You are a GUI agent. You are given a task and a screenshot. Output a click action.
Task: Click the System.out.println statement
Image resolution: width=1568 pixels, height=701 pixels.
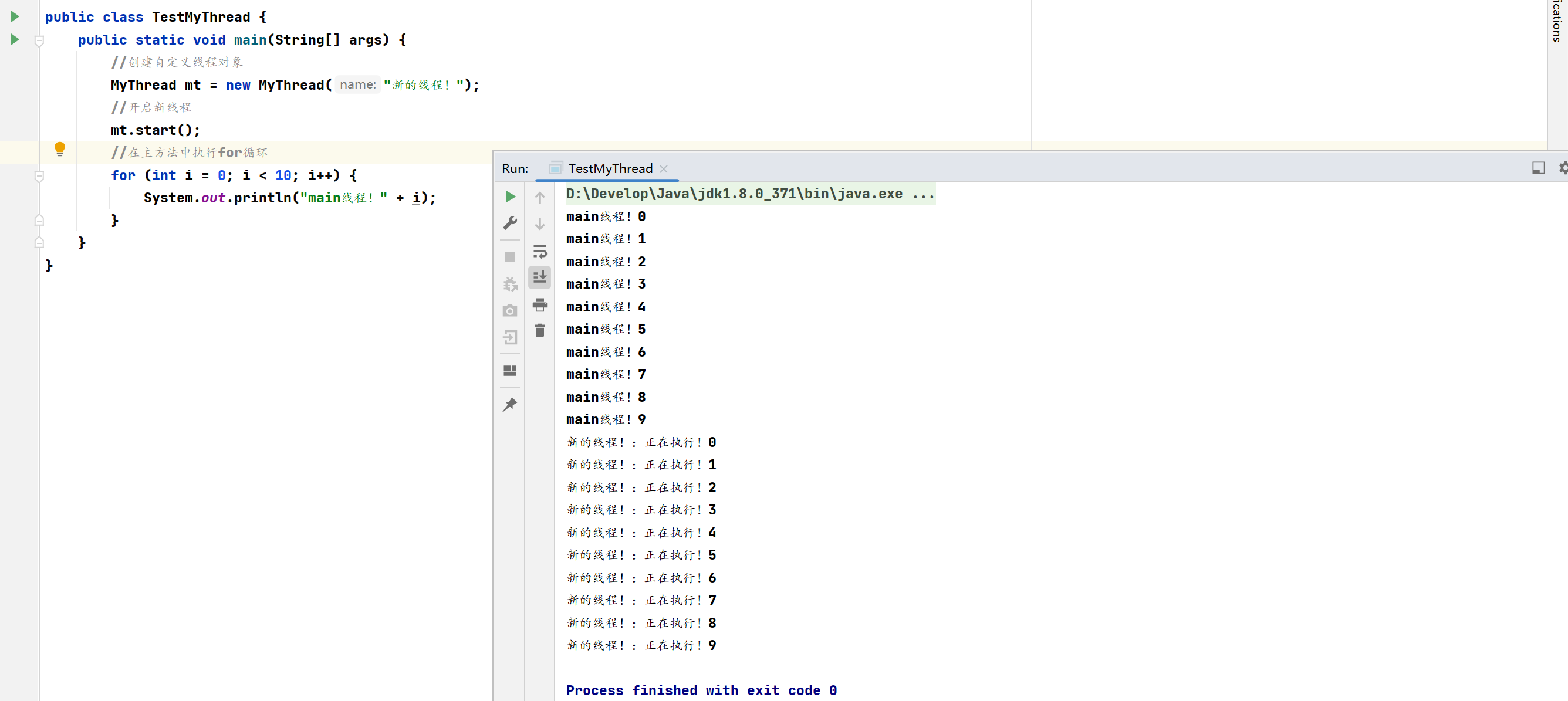click(290, 198)
